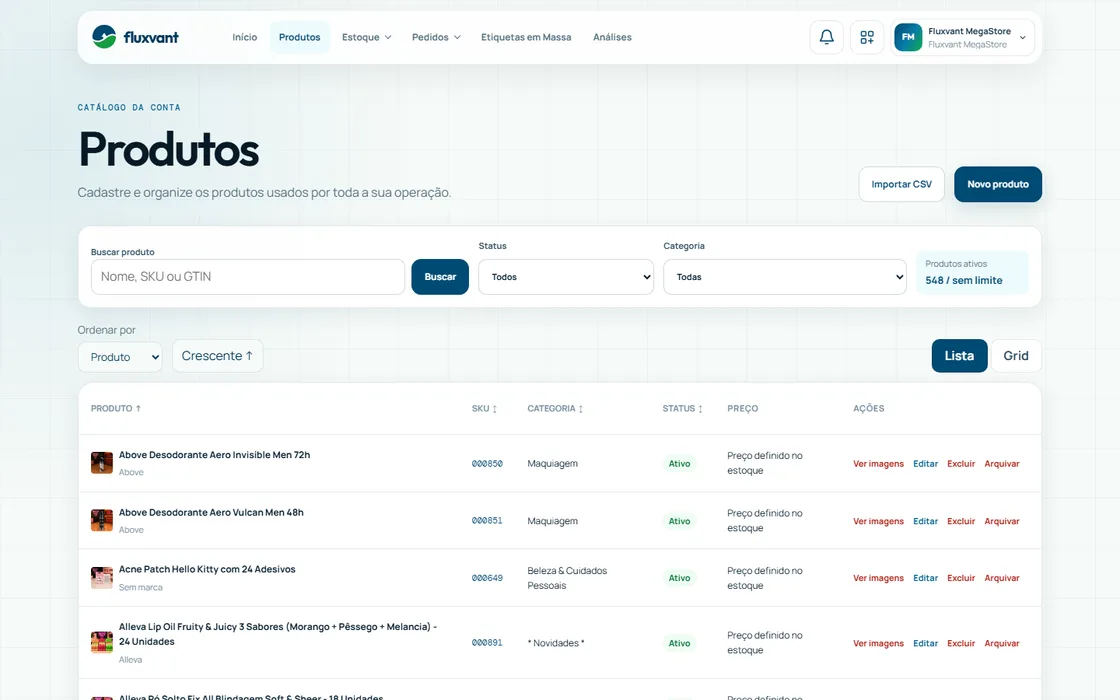Click Excluir for Acne Patch Hello Kitty
This screenshot has width=1120, height=700.
(961, 578)
